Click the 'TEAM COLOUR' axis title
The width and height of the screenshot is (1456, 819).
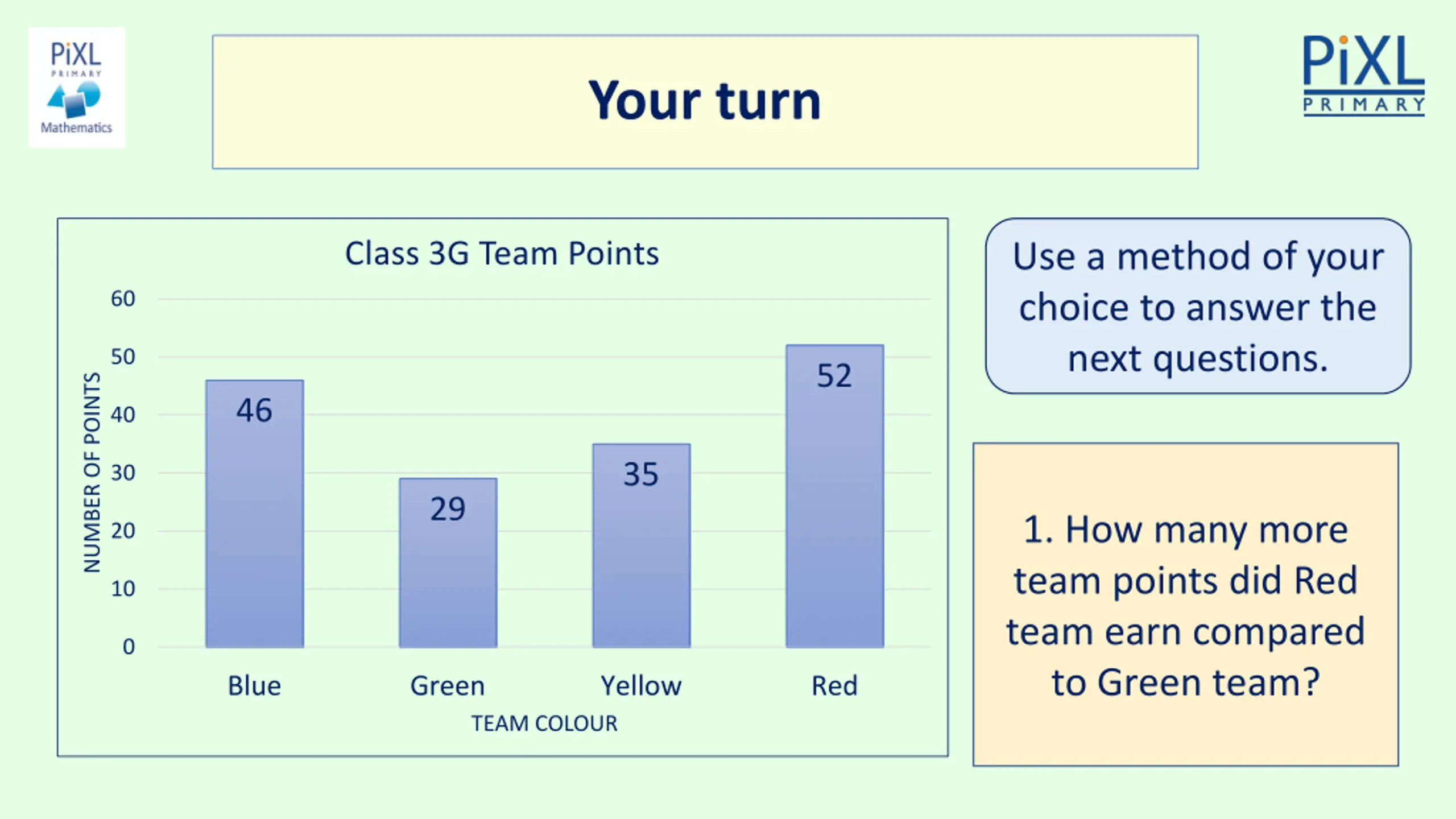(544, 723)
